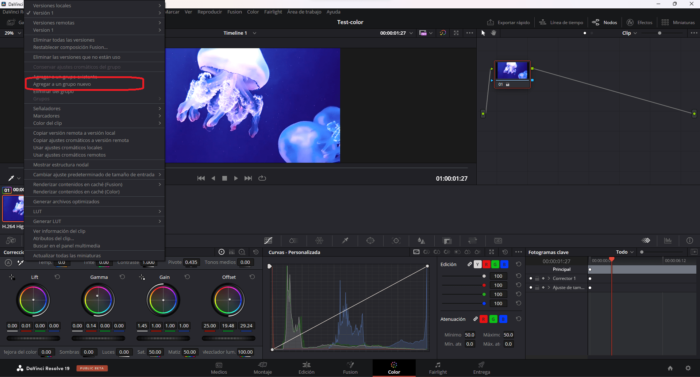Screen dimensions: 700x377
Task: Toggle the Línea de tiempo button
Action: (x=561, y=22)
